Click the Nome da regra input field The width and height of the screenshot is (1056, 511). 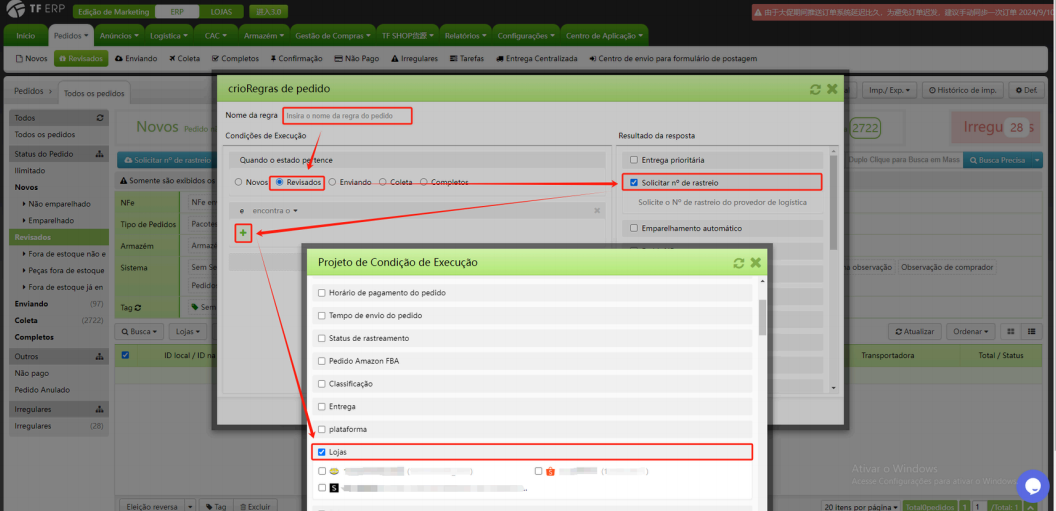click(x=347, y=116)
